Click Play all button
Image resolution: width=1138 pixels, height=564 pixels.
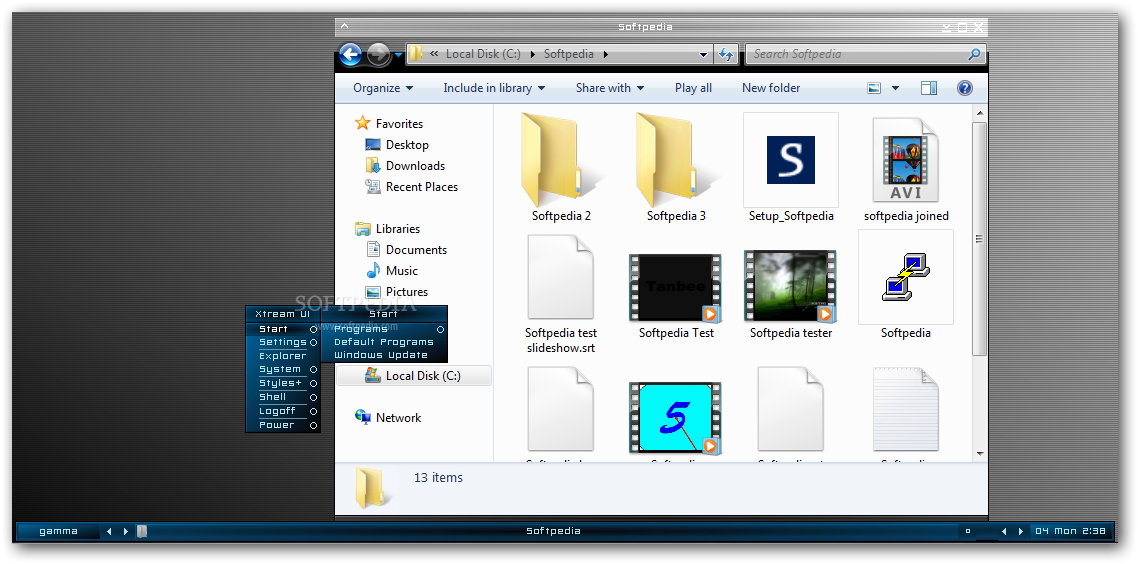693,88
